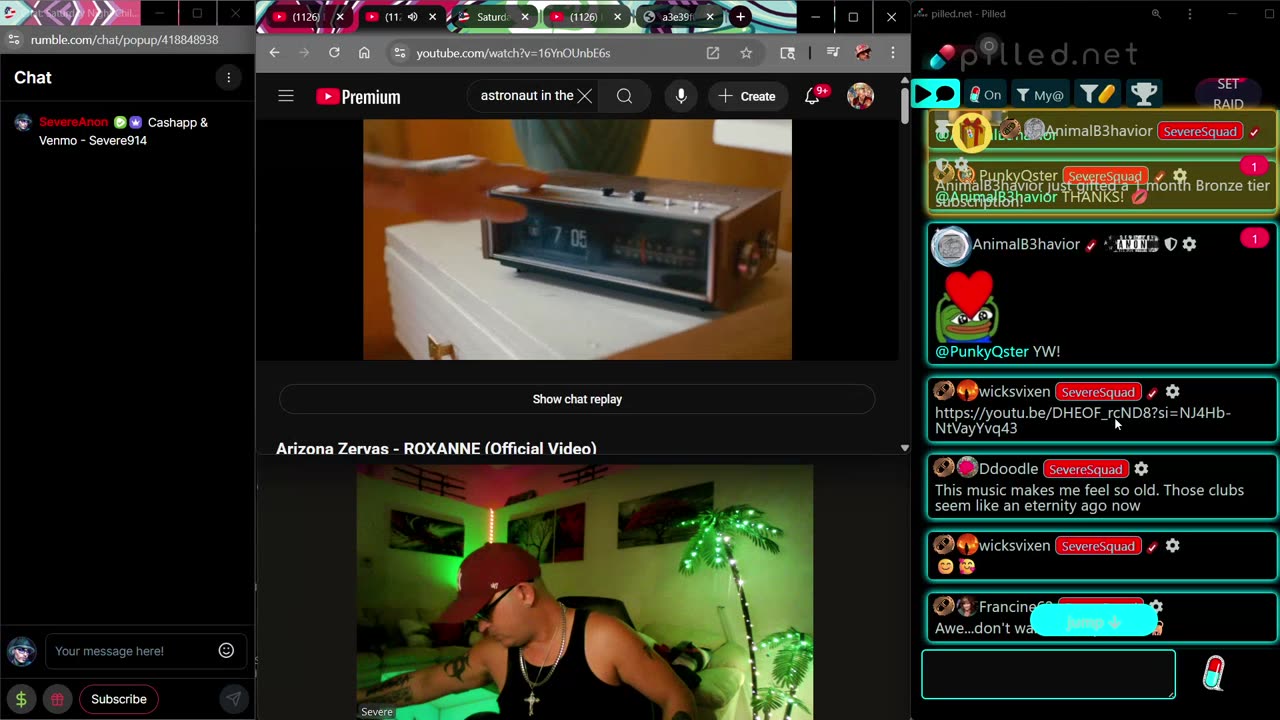1280x720 pixels.
Task: Clear the YouTube search text
Action: (x=585, y=96)
